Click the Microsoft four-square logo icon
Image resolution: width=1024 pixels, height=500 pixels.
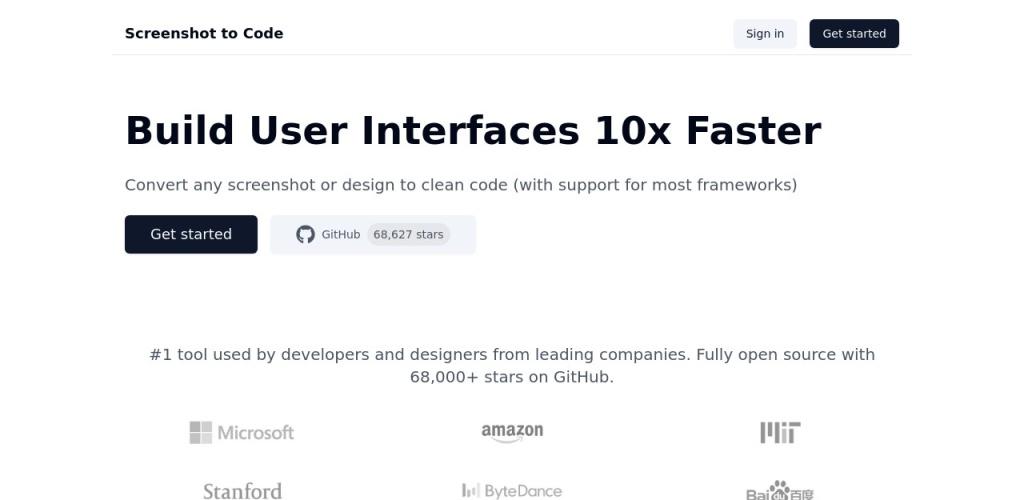pos(201,432)
